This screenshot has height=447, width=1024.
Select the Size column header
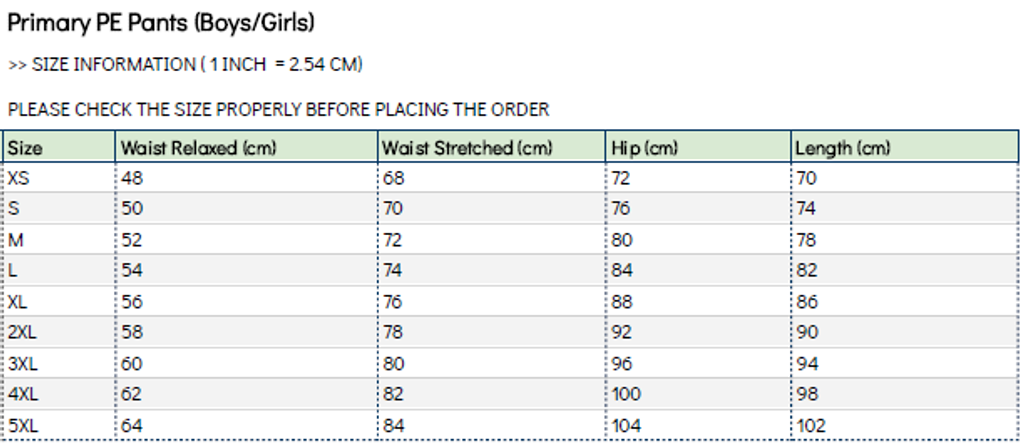(x=26, y=148)
